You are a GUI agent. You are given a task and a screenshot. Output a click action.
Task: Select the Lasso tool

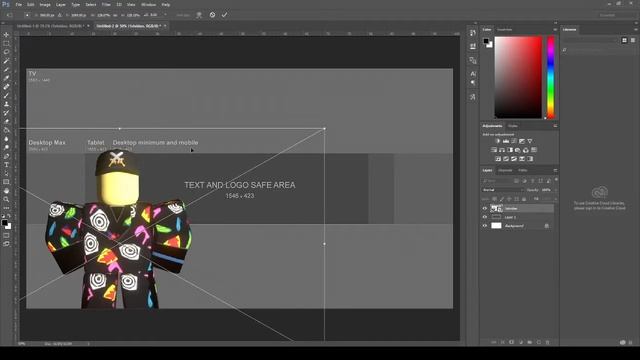[6, 52]
